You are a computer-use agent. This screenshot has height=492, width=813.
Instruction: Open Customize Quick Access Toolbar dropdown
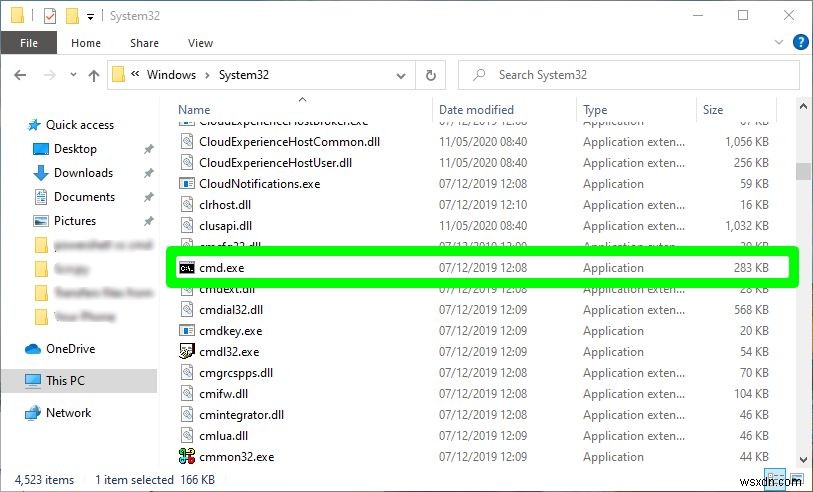coord(90,17)
